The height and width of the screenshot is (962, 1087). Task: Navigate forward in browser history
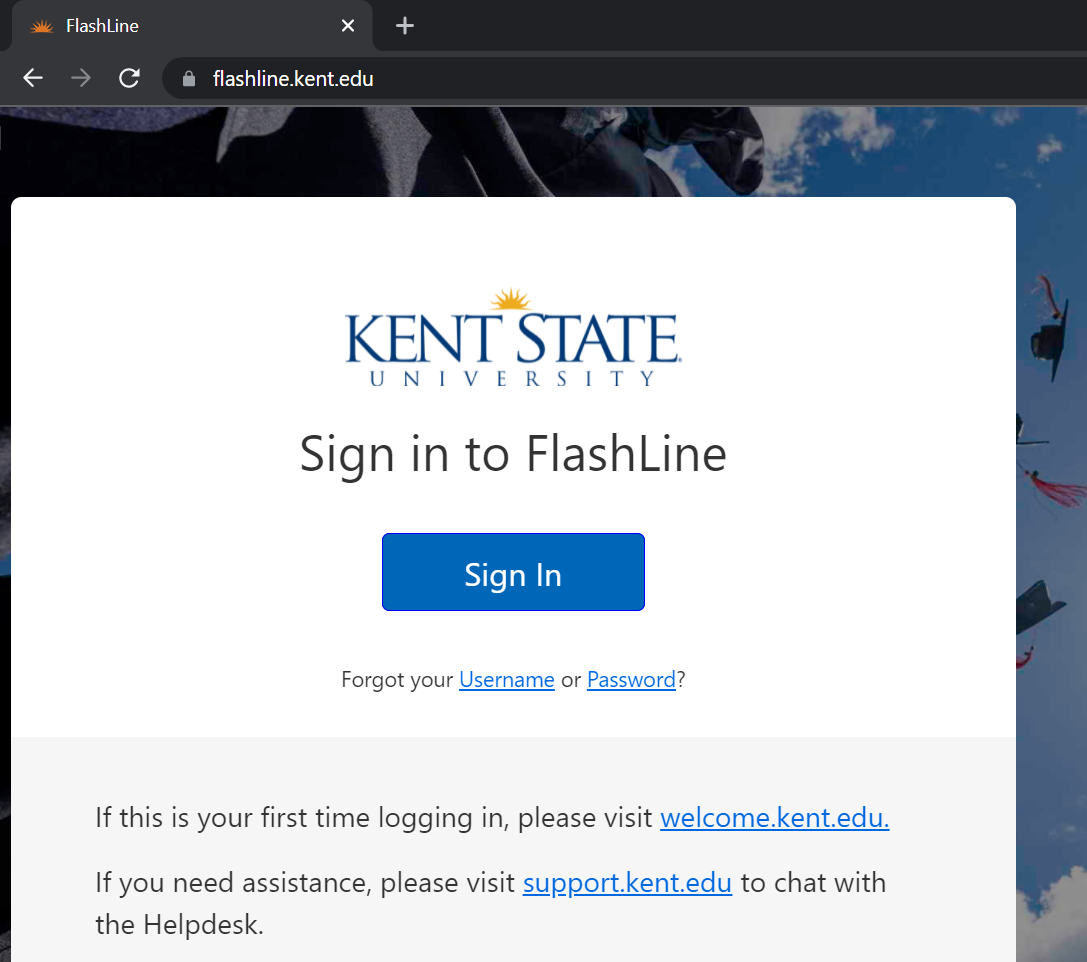coord(80,77)
